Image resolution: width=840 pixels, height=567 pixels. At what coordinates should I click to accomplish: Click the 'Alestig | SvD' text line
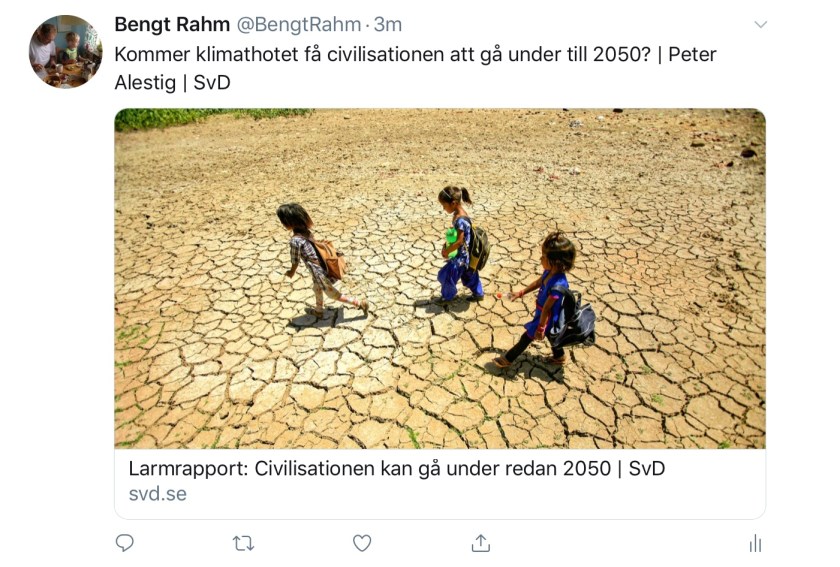tap(172, 83)
